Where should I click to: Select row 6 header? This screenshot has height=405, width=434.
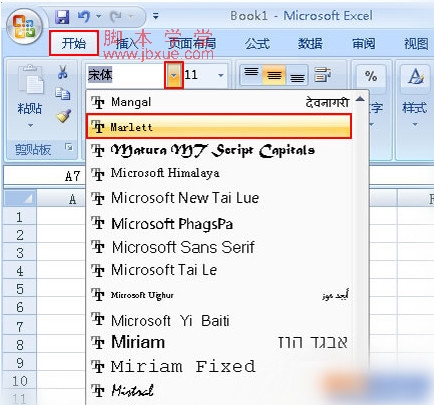[x=20, y=307]
